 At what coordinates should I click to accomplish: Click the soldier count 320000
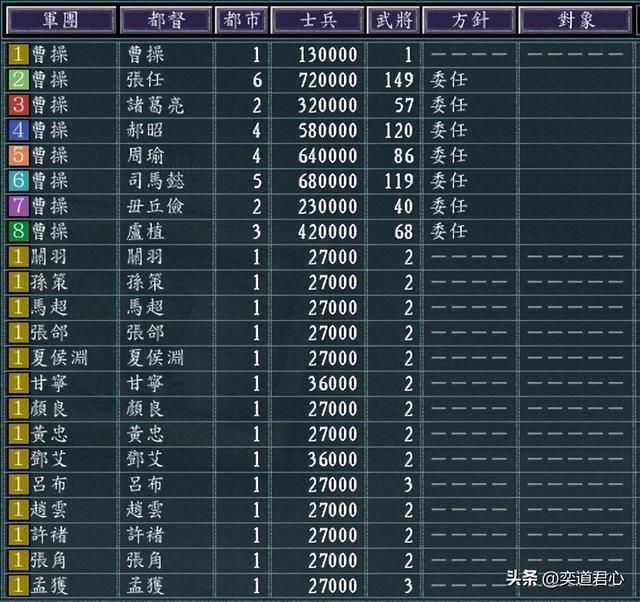coord(327,105)
